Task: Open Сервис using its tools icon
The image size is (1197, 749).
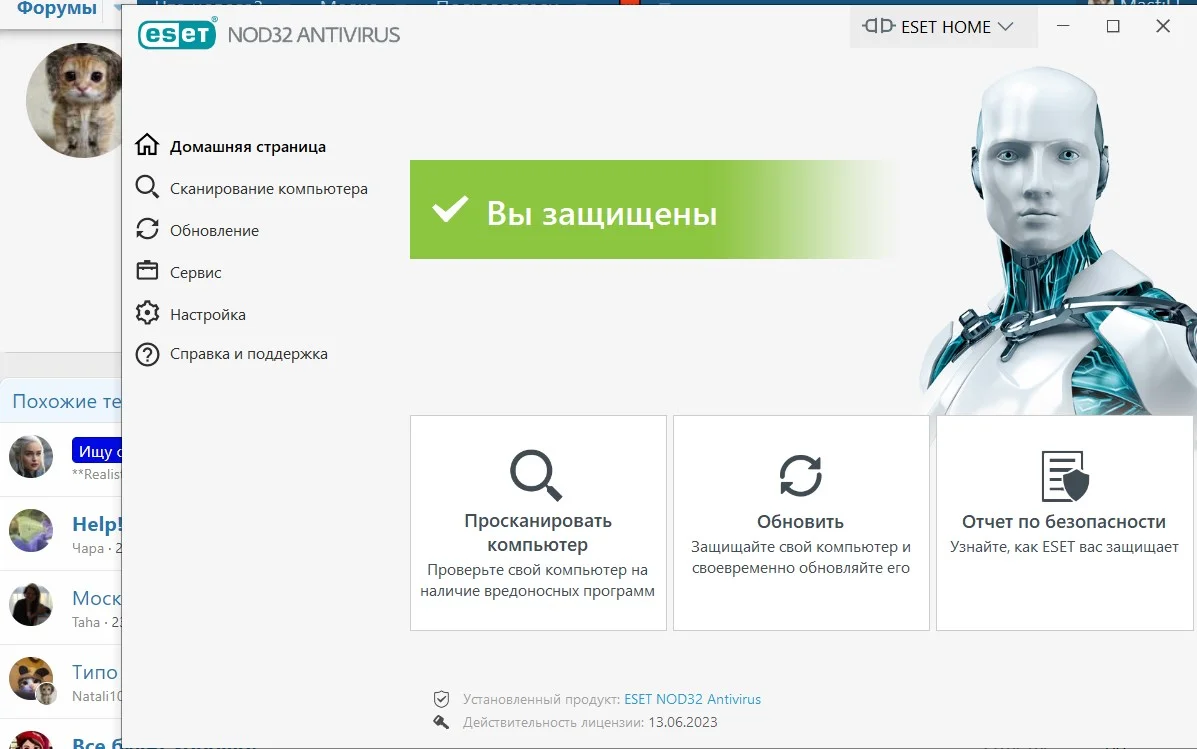Action: tap(147, 271)
